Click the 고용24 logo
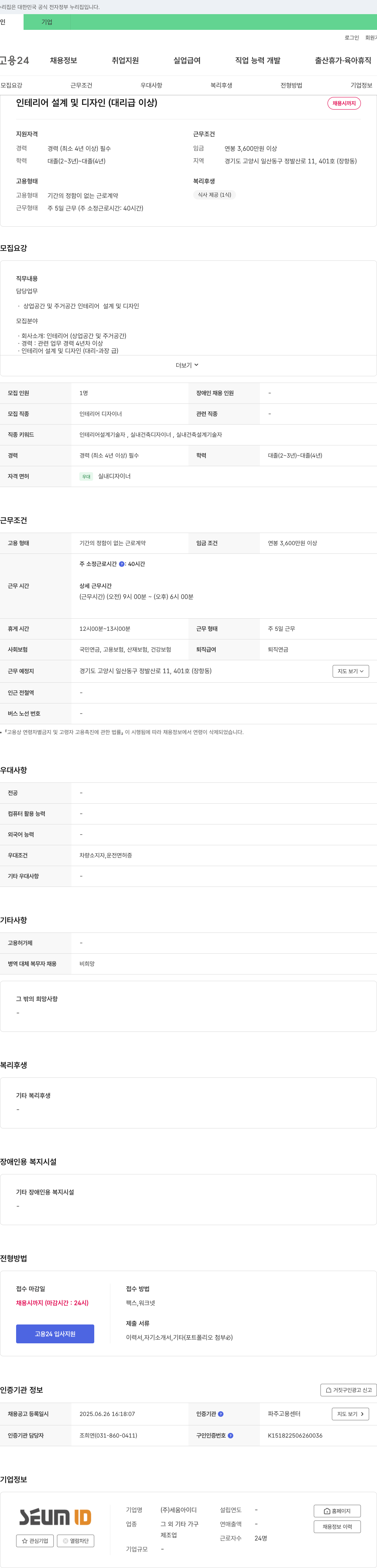 pyautogui.click(x=14, y=60)
